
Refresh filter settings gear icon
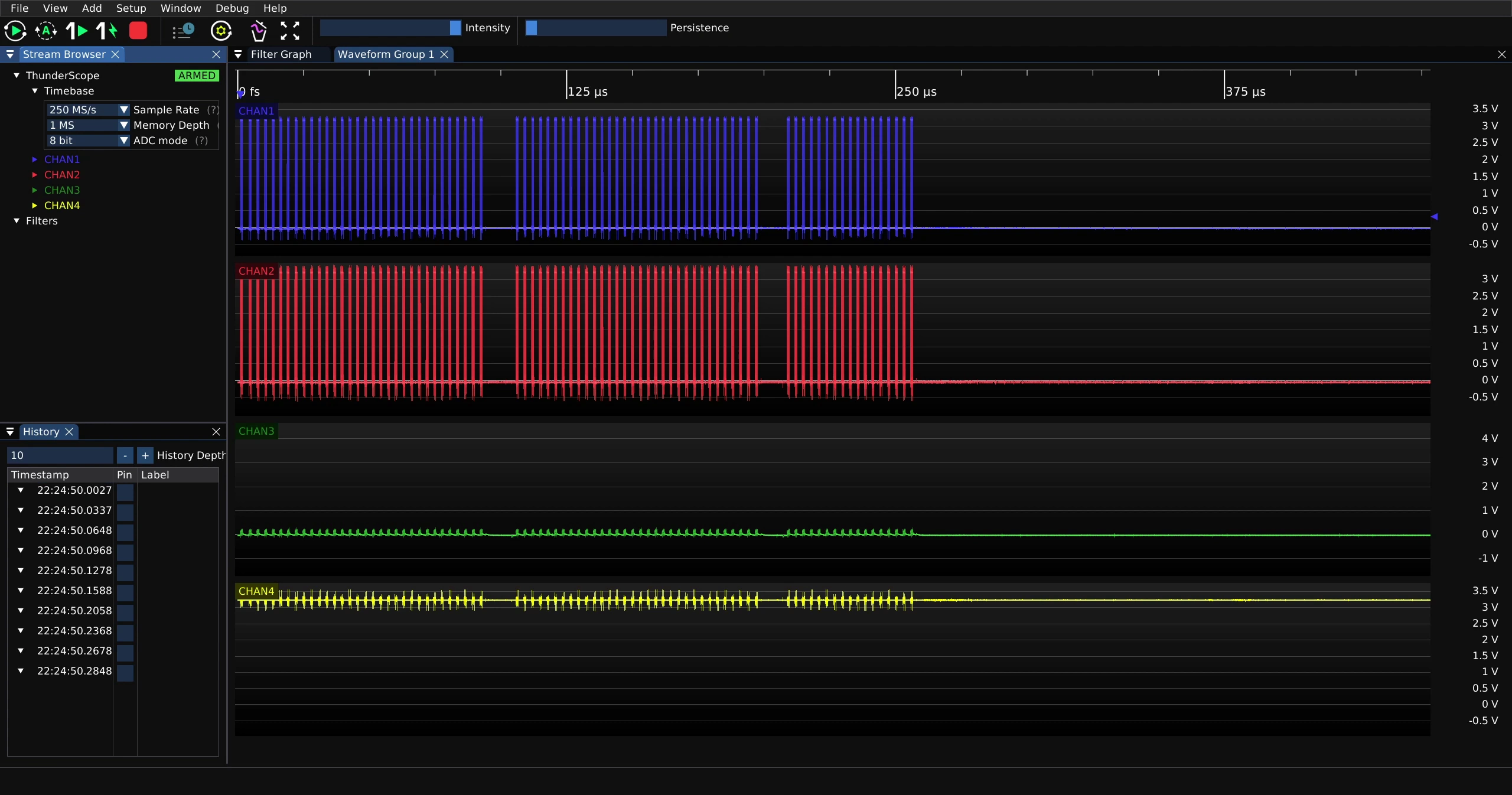pos(221,31)
